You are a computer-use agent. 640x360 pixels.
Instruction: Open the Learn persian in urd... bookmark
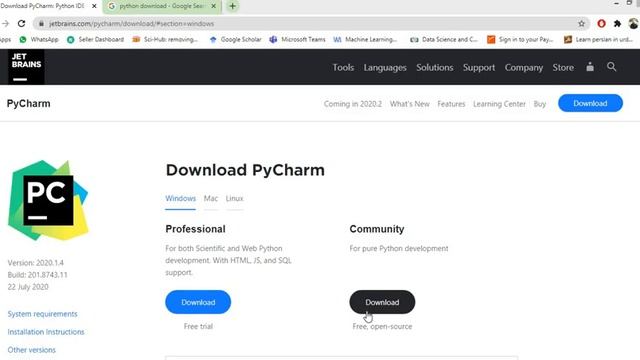pyautogui.click(x=598, y=39)
